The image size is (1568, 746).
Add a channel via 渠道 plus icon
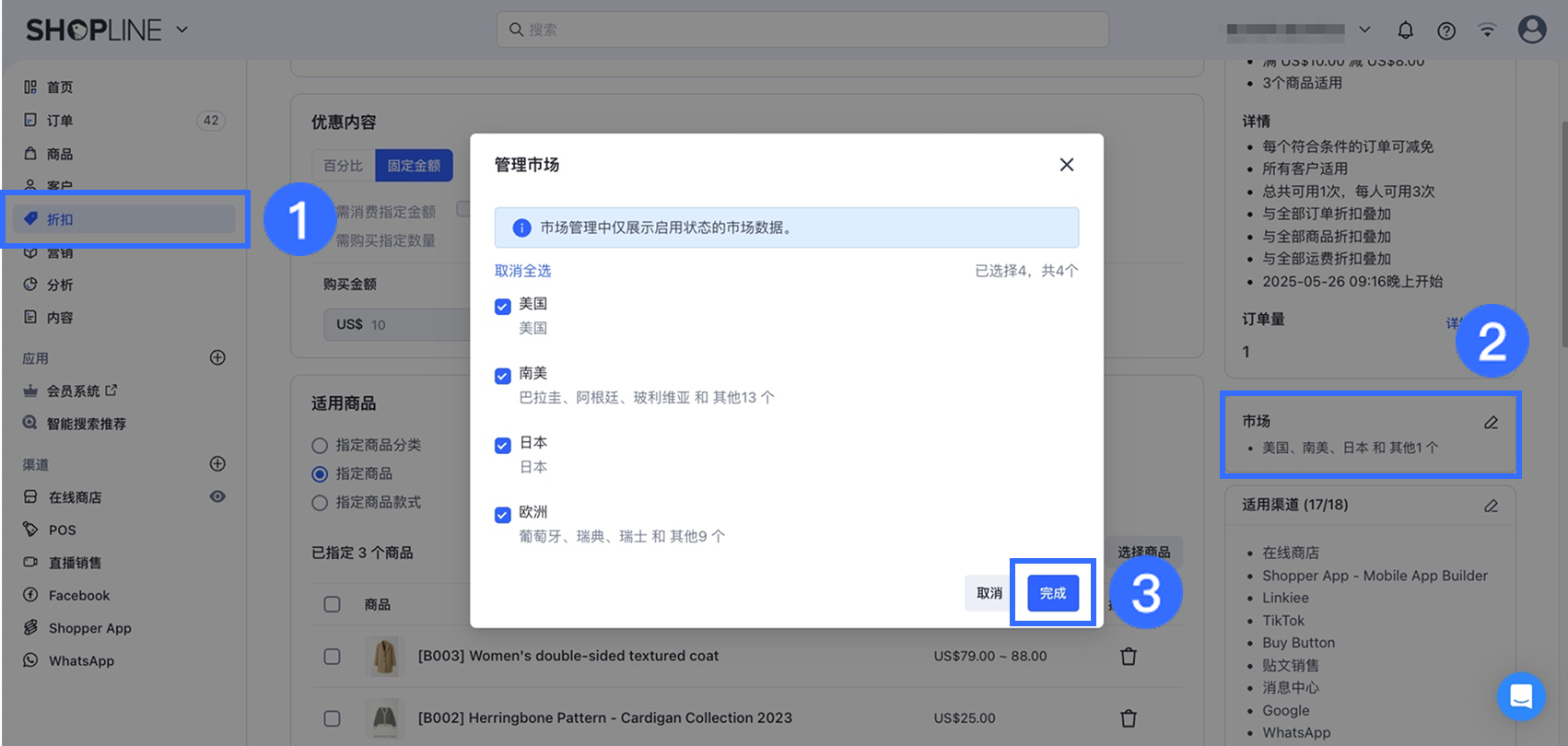[x=217, y=463]
